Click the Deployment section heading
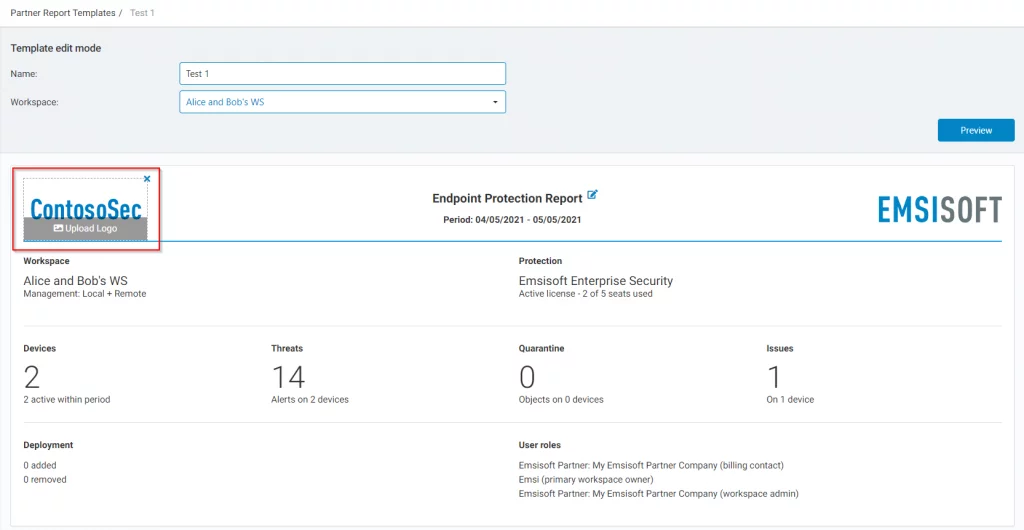The width and height of the screenshot is (1024, 530). (x=48, y=445)
